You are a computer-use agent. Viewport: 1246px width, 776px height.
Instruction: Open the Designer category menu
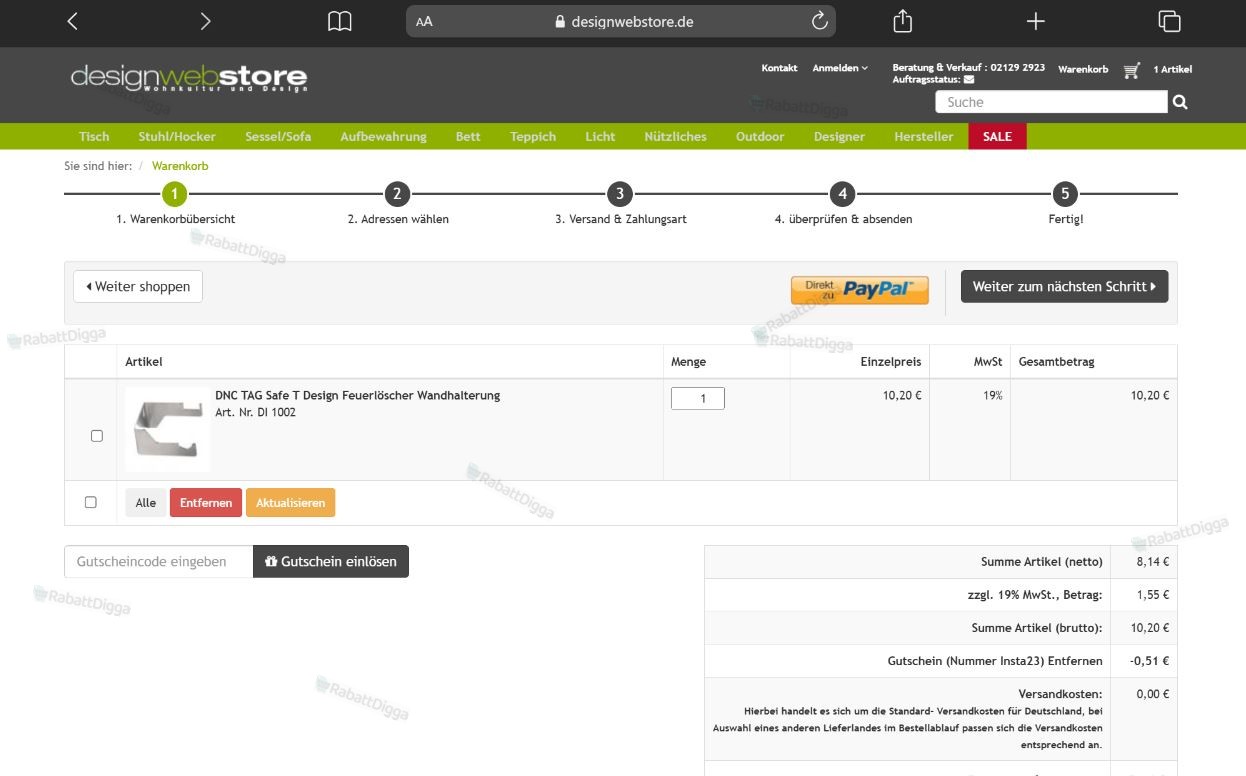[x=839, y=136]
